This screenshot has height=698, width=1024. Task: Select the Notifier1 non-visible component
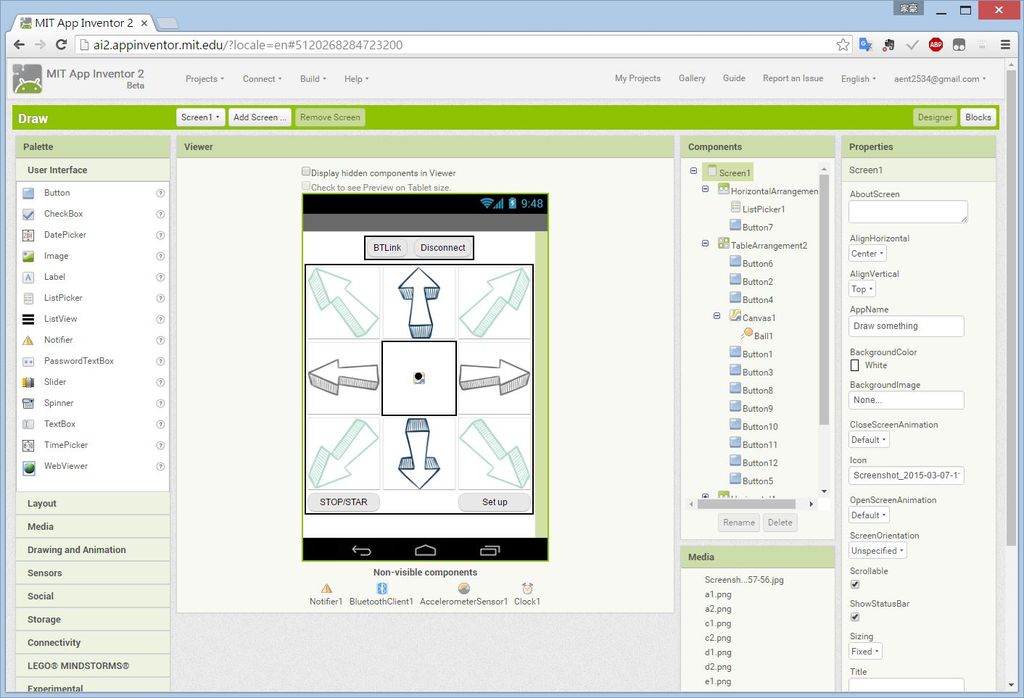coord(326,594)
